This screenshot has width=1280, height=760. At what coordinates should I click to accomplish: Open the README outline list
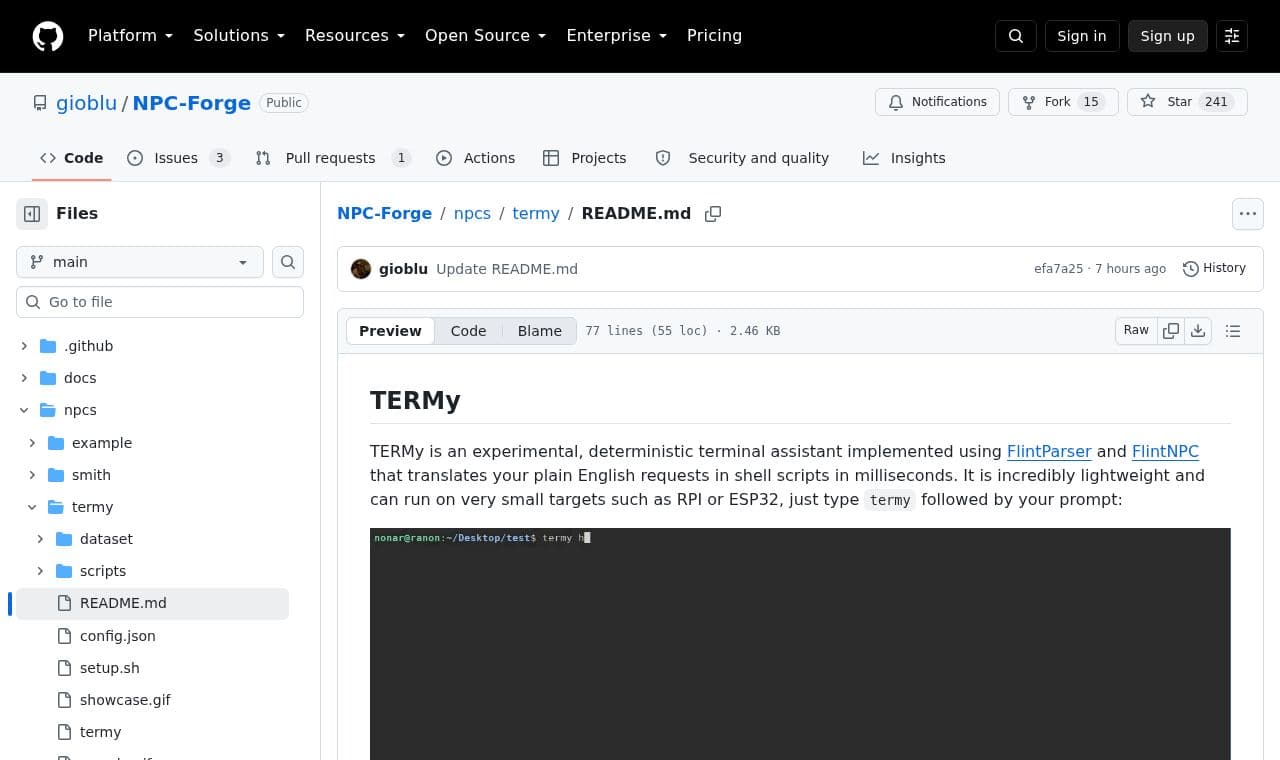click(x=1233, y=331)
